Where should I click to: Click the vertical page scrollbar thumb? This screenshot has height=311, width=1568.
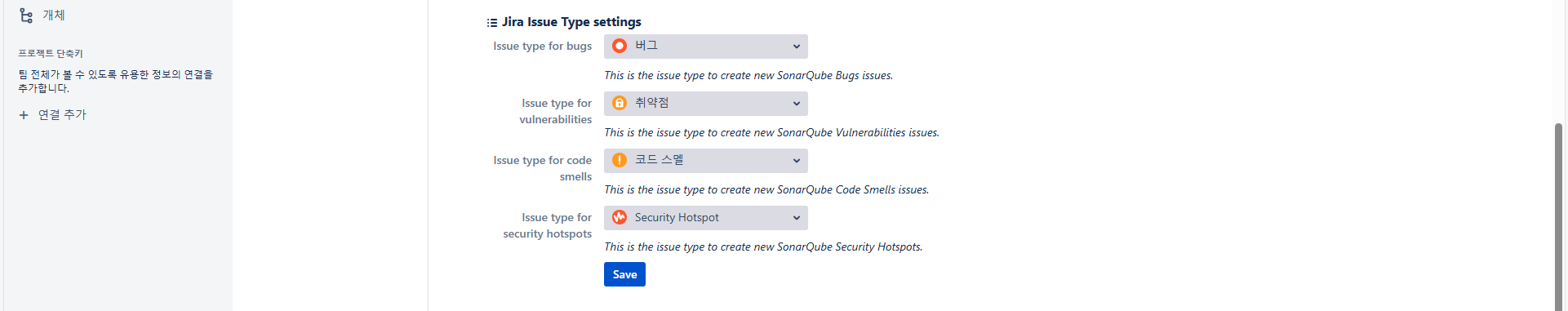coord(1558,216)
